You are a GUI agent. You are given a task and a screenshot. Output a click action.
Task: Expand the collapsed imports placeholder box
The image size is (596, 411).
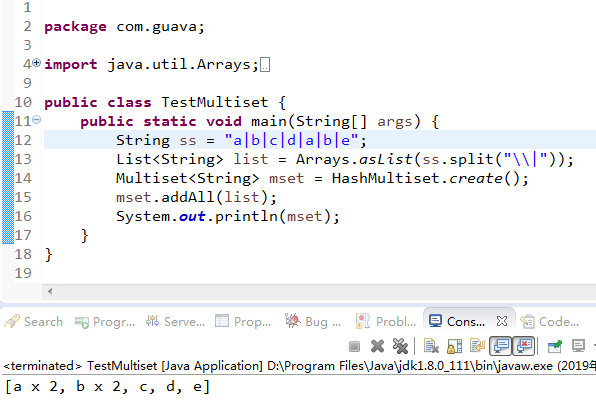click(x=265, y=65)
